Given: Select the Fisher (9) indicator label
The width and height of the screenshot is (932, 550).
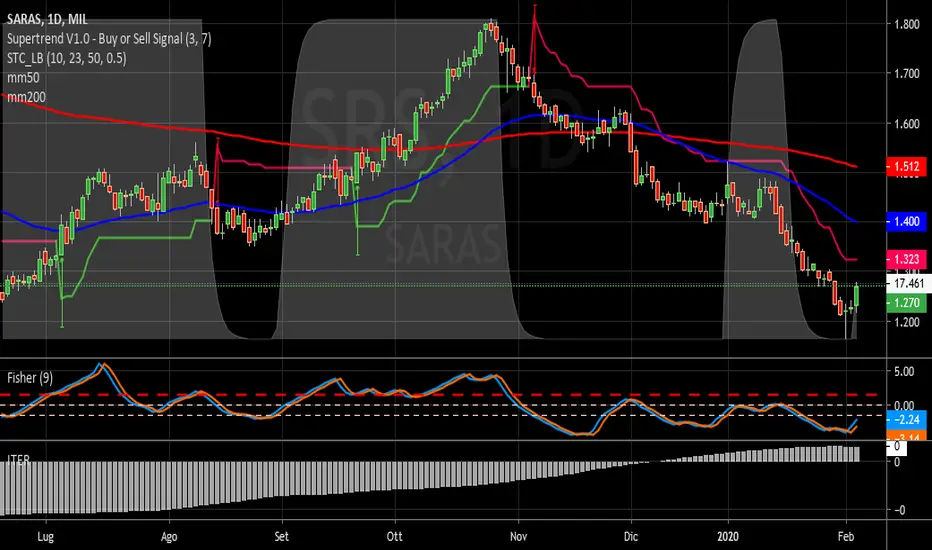Looking at the screenshot, I should [x=30, y=378].
